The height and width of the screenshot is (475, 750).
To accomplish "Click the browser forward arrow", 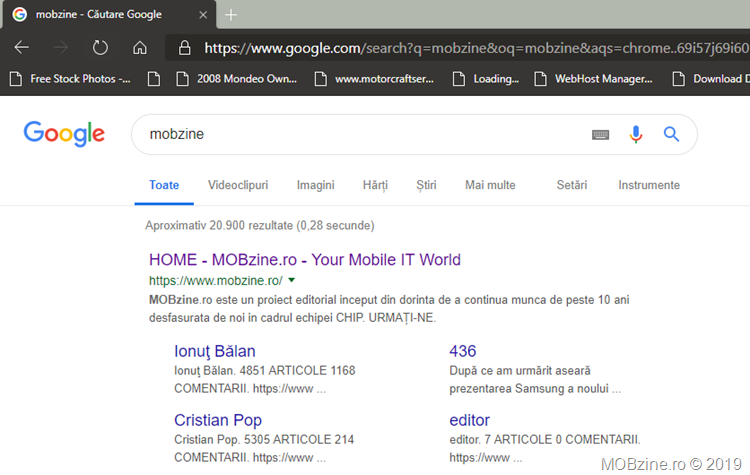I will click(60, 47).
